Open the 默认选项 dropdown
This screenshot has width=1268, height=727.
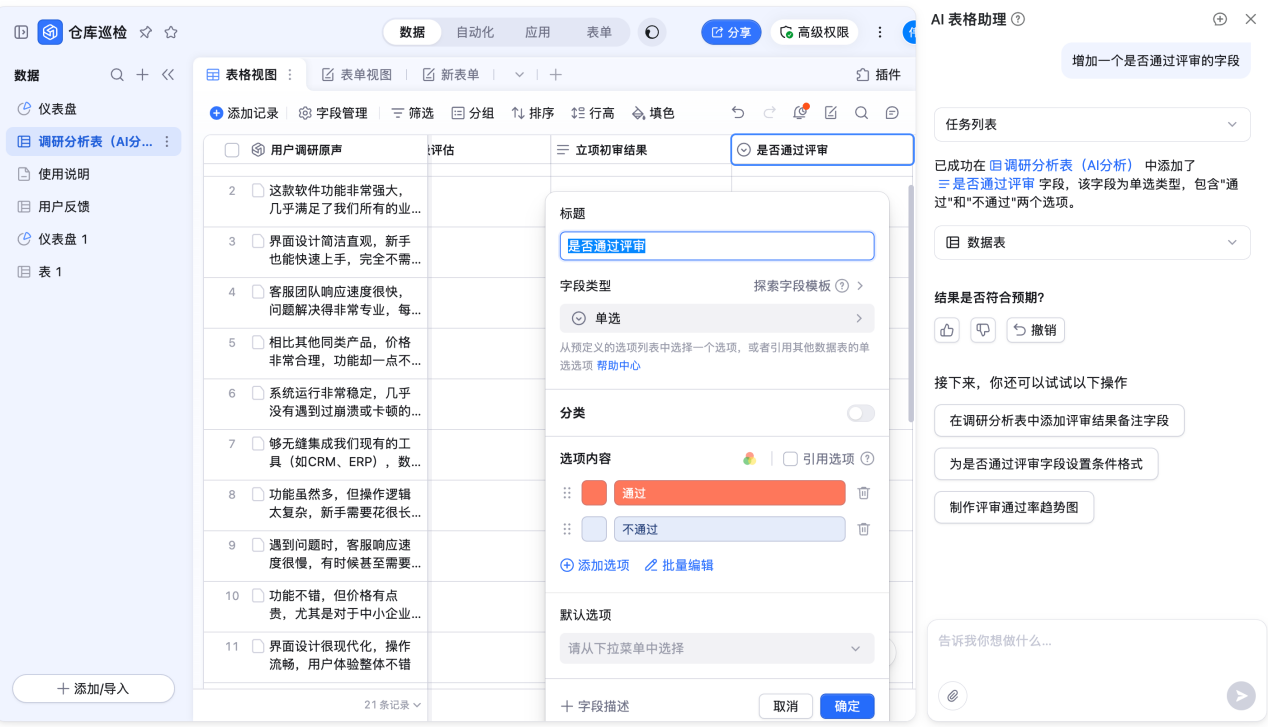[x=716, y=648]
